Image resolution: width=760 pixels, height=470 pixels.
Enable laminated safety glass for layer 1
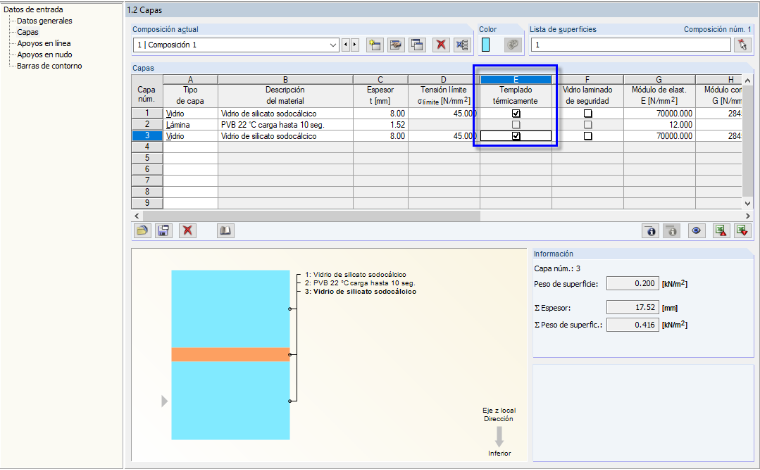click(588, 113)
